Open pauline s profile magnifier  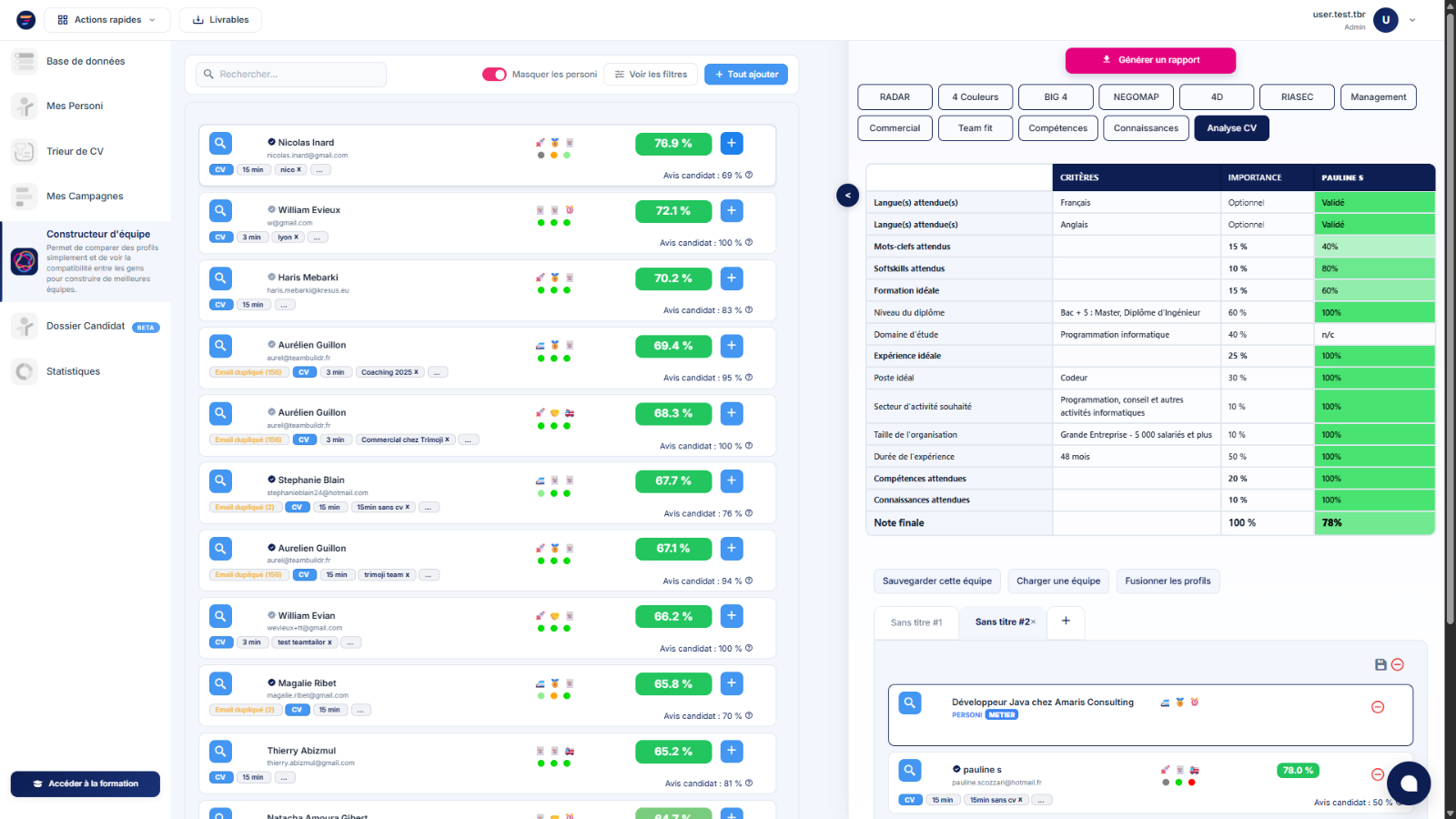tap(910, 771)
